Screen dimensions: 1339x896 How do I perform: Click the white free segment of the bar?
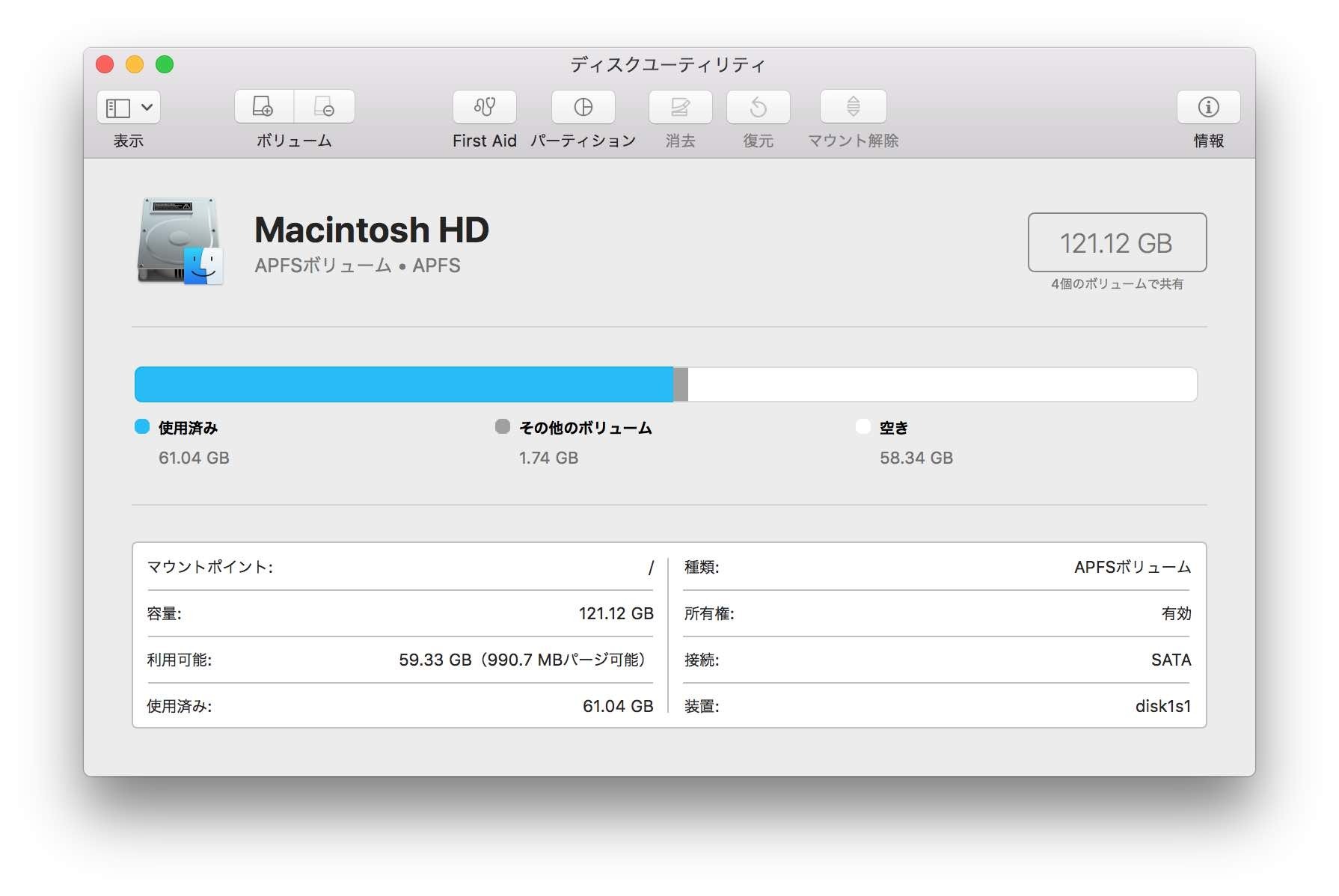coord(943,384)
